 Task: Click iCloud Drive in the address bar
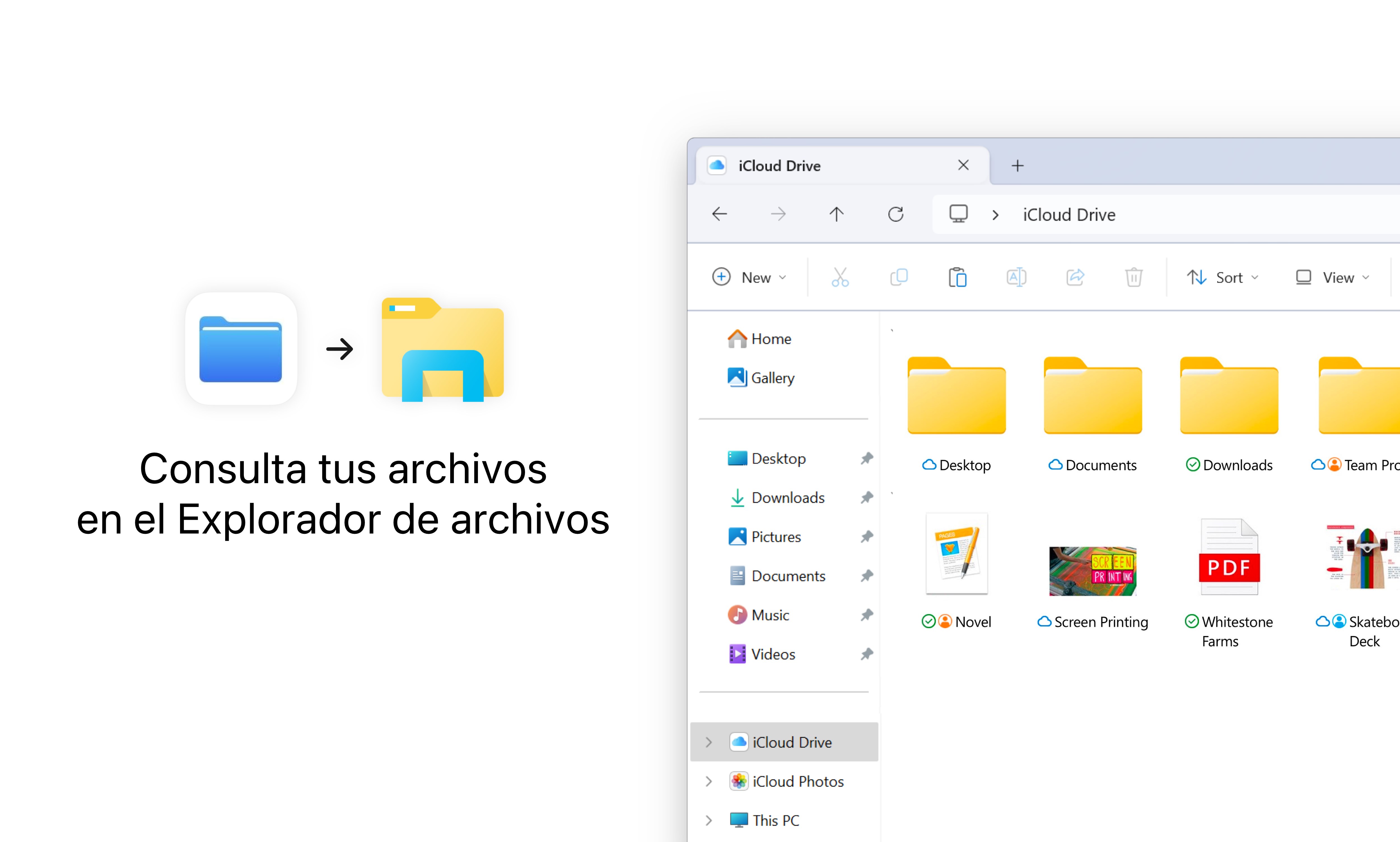tap(1069, 215)
